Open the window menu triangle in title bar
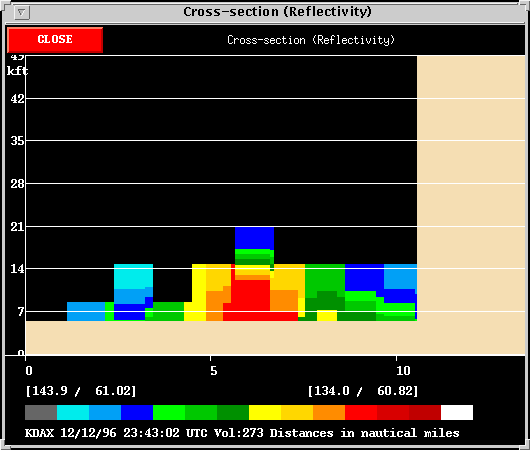Screen dimensions: 530x450 coord(22,13)
